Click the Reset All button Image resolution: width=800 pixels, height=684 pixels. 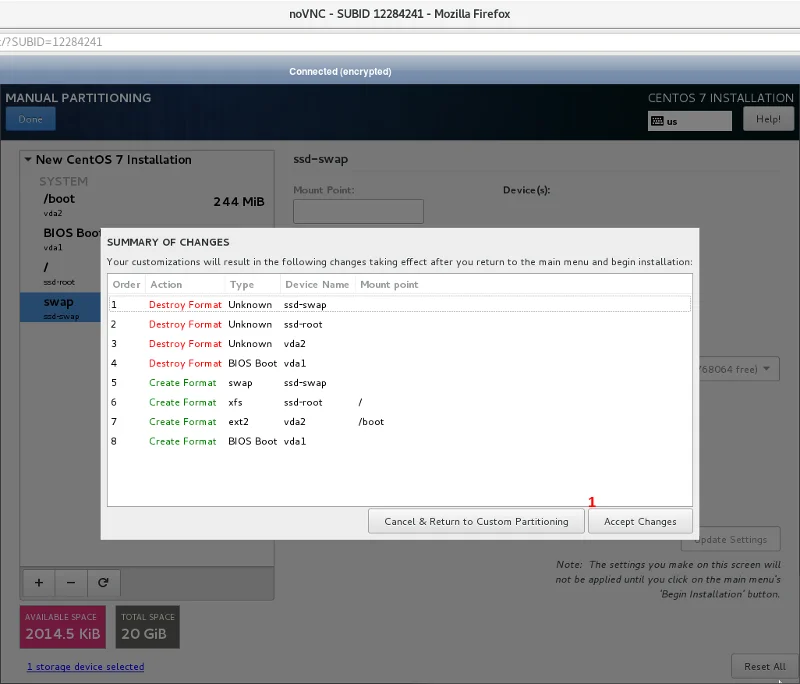click(x=764, y=667)
